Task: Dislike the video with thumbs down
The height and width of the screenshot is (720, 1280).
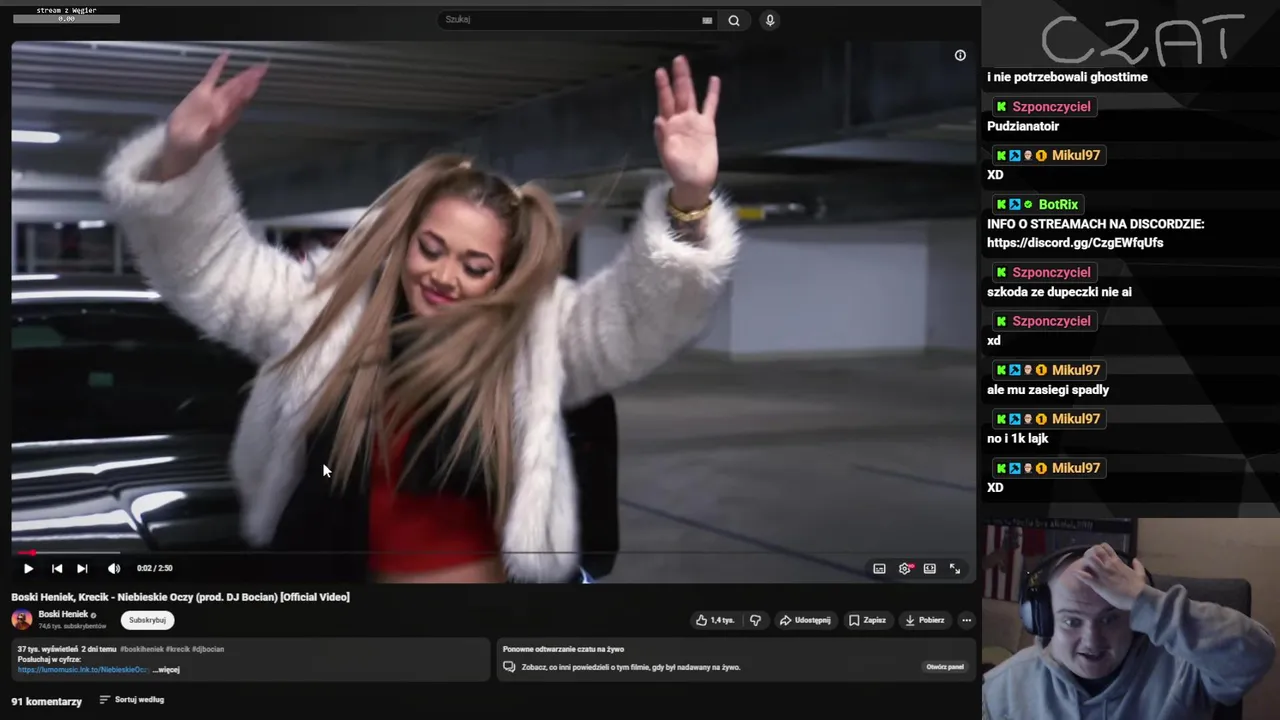Action: (x=755, y=620)
